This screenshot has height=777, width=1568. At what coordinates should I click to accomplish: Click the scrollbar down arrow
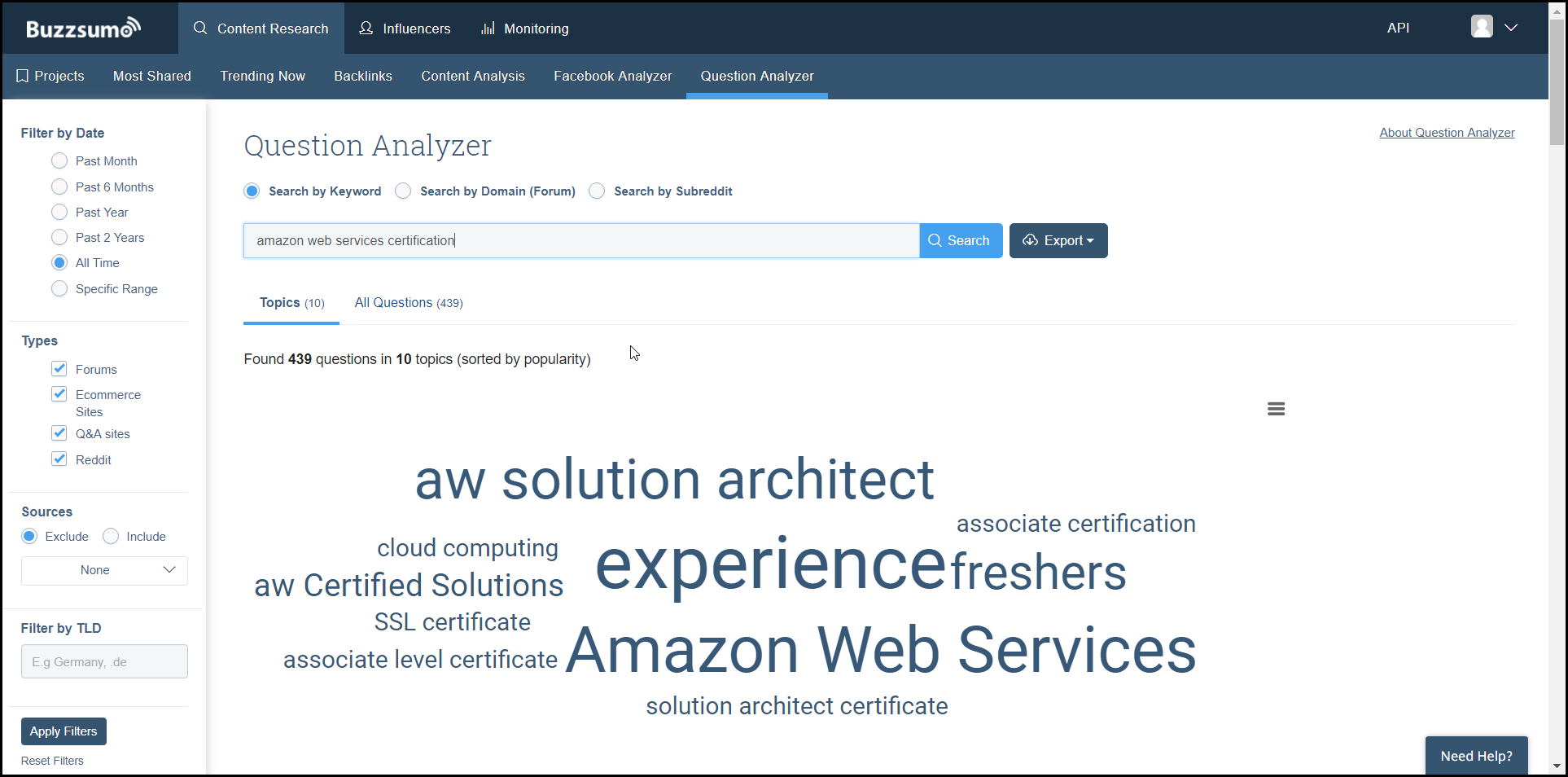(1557, 766)
